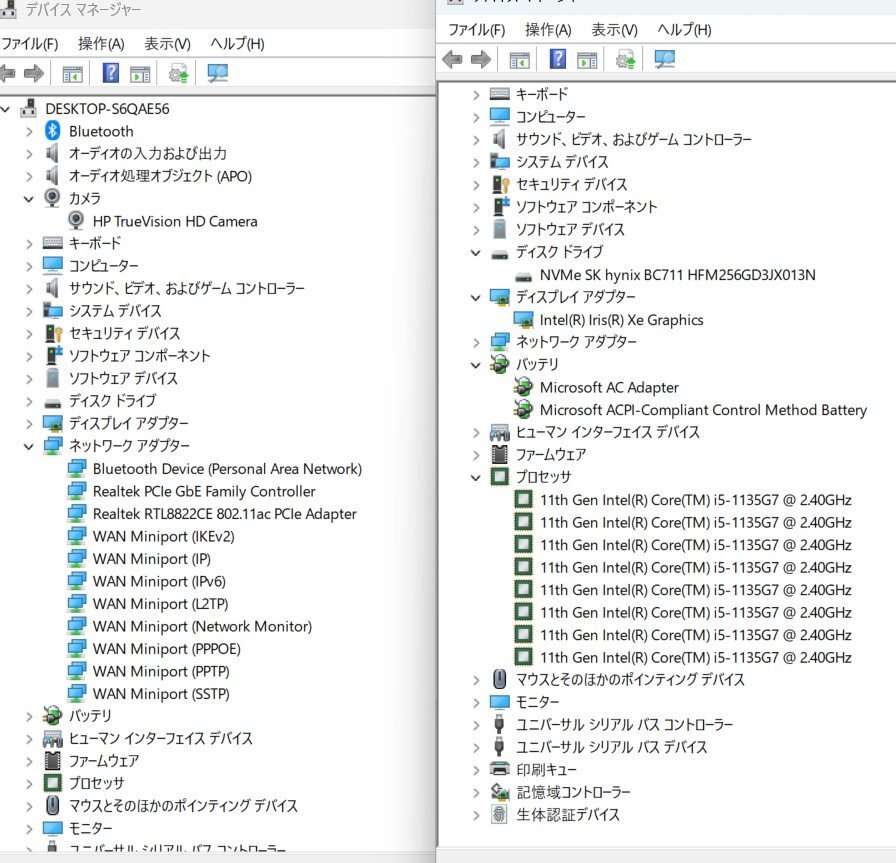Viewport: 896px width, 863px height.
Task: Open 操作(A) menu in right window
Action: click(548, 30)
